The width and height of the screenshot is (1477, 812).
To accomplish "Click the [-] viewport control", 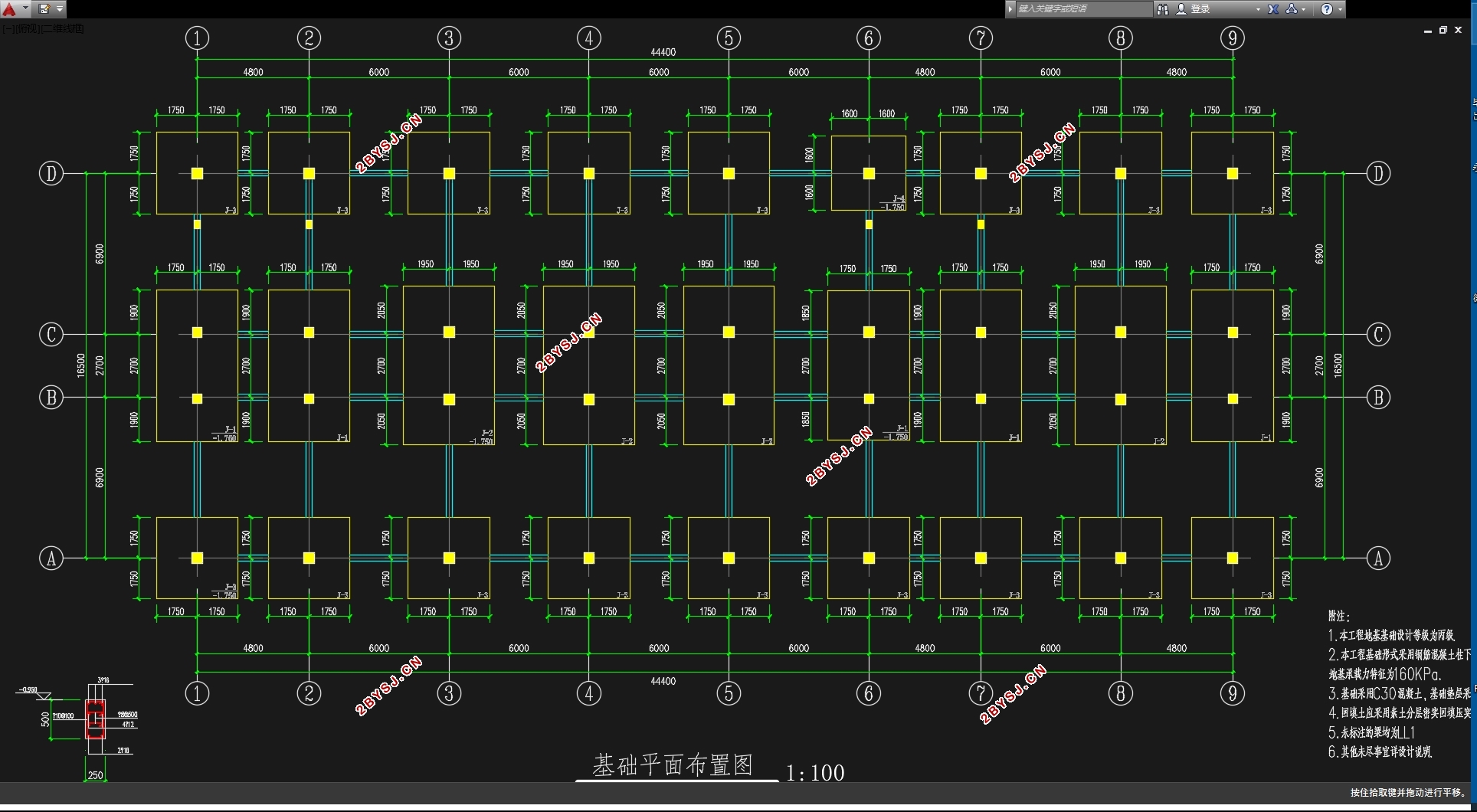I will click(7, 29).
